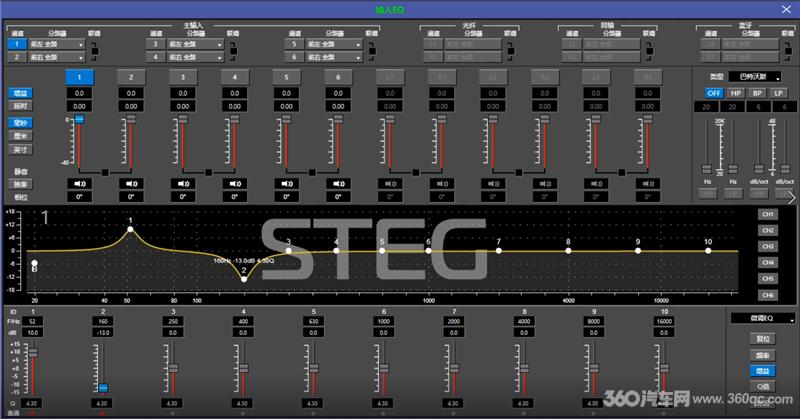This screenshot has width=800, height=419.
Task: Select 英寸 delay unit
Action: point(20,150)
